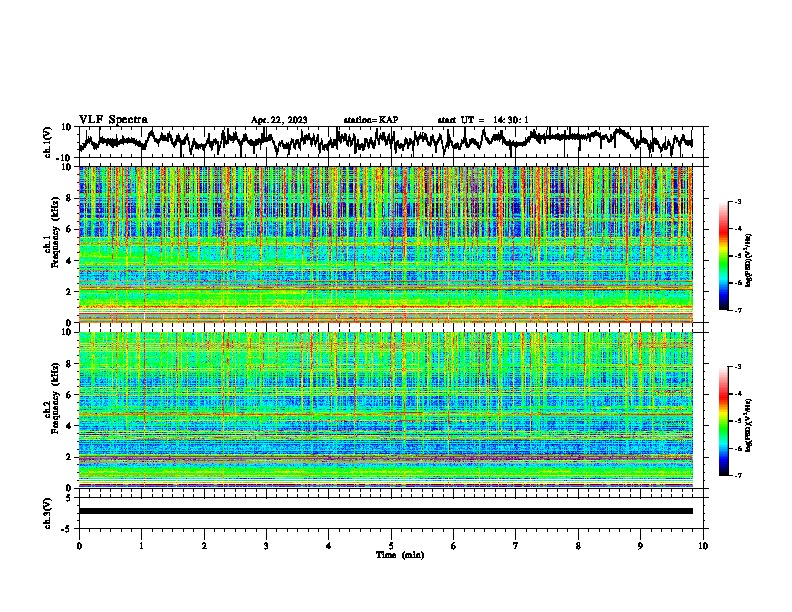
Task: Click the "4" minute time axis tick
Action: pyautogui.click(x=329, y=546)
